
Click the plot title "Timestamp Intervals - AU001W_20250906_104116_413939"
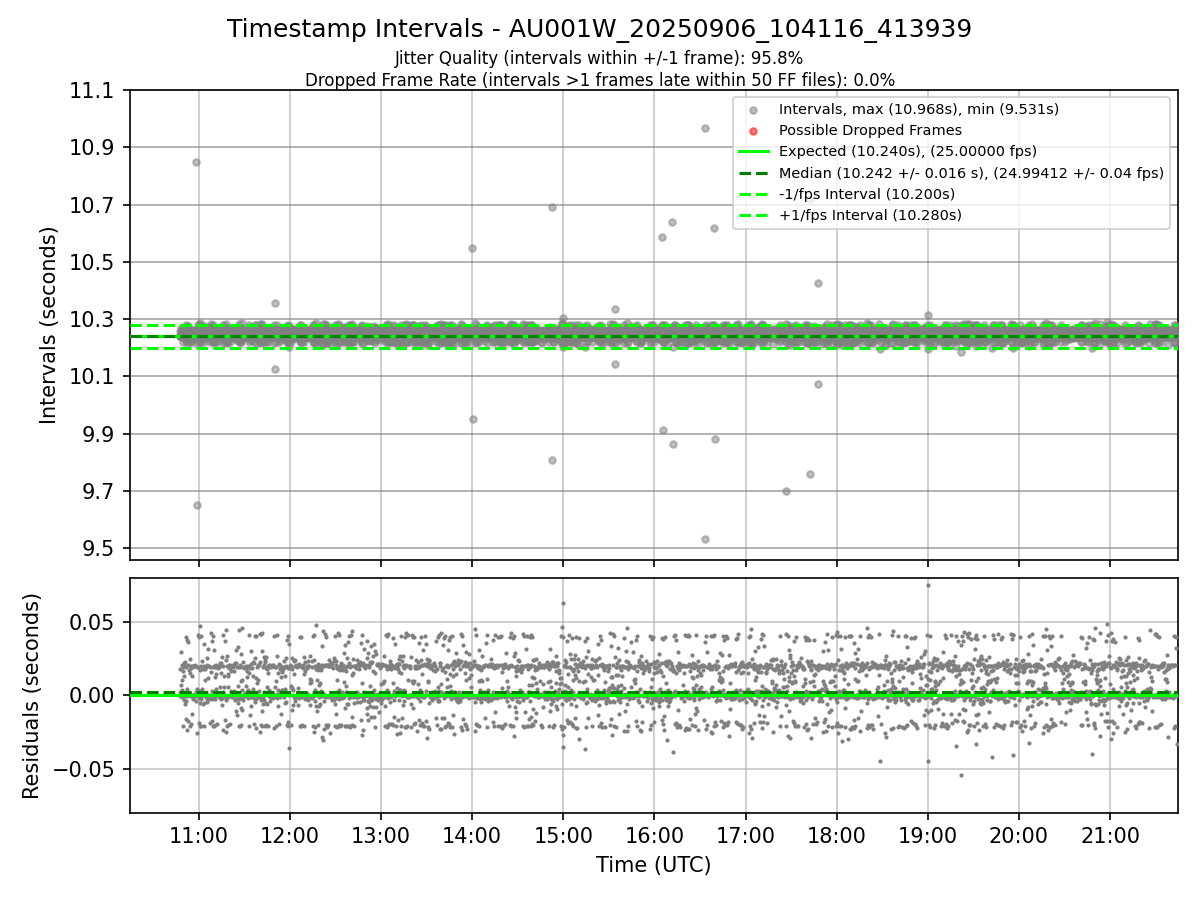pyautogui.click(x=599, y=29)
